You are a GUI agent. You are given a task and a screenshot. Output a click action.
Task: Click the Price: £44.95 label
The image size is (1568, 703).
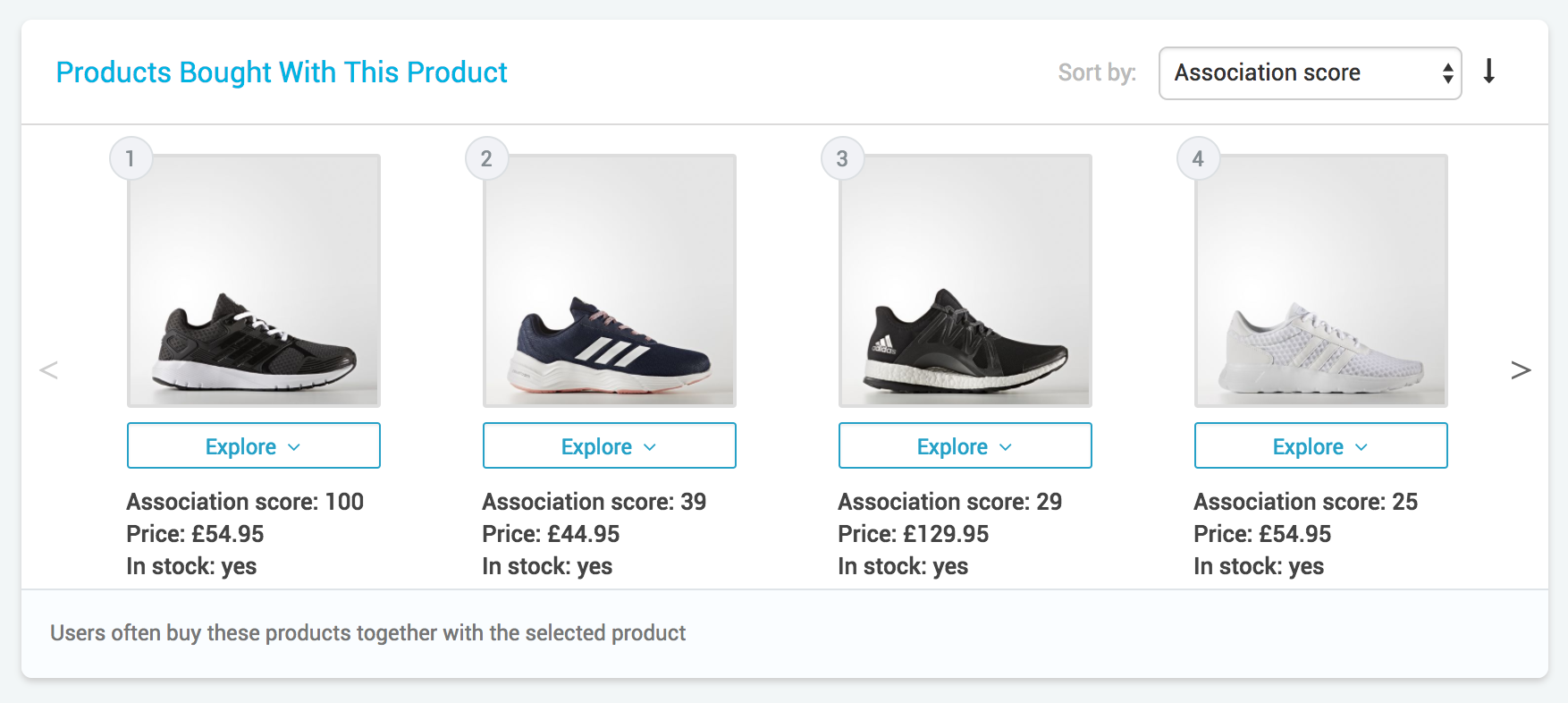pyautogui.click(x=551, y=534)
